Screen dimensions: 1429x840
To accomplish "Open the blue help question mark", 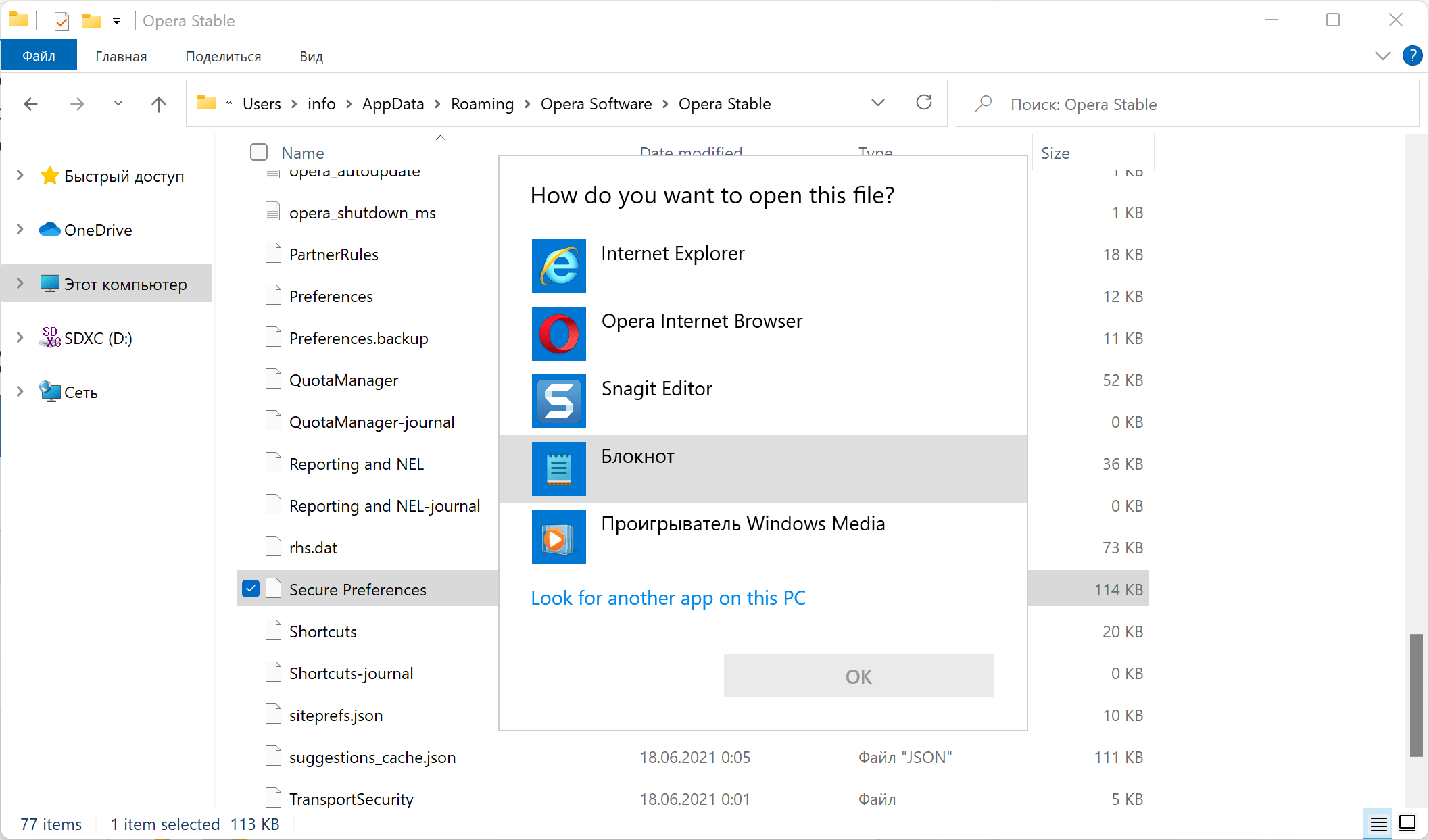I will (1412, 56).
